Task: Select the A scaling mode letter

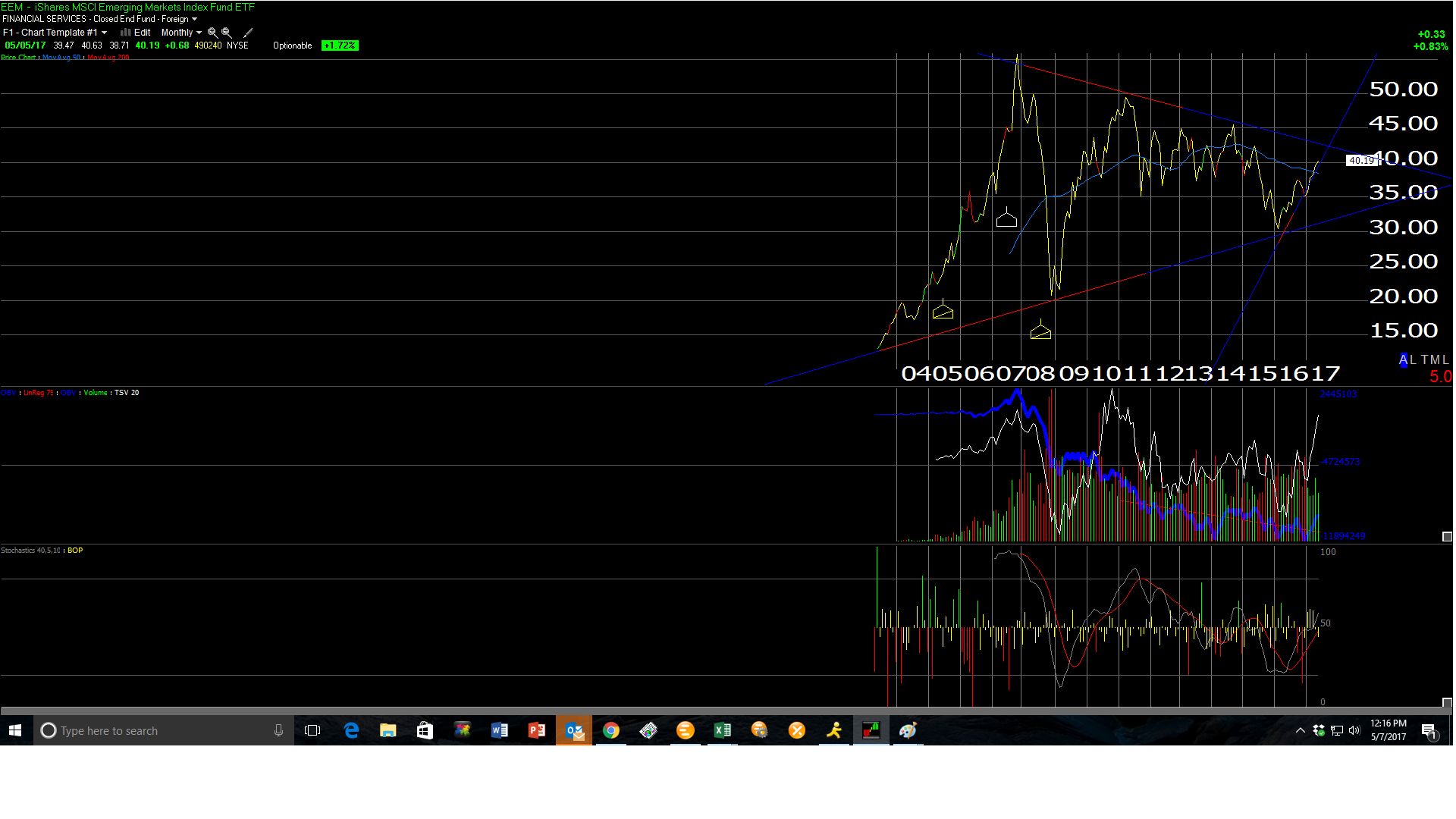Action: (1404, 359)
